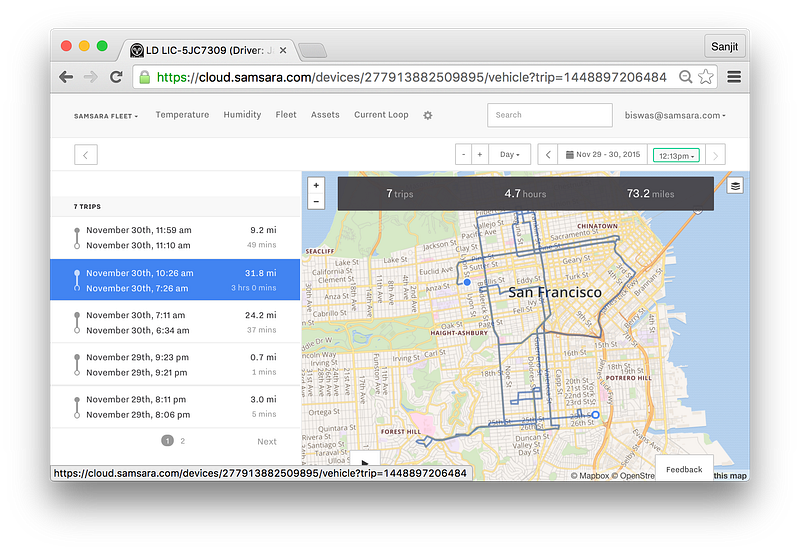Click the Mapbox attribution link
This screenshot has height=553, width=800.
pos(589,475)
